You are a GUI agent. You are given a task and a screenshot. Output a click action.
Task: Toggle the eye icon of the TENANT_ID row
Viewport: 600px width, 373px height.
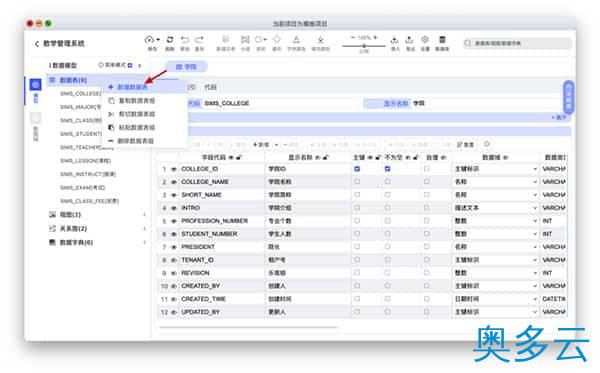point(173,260)
